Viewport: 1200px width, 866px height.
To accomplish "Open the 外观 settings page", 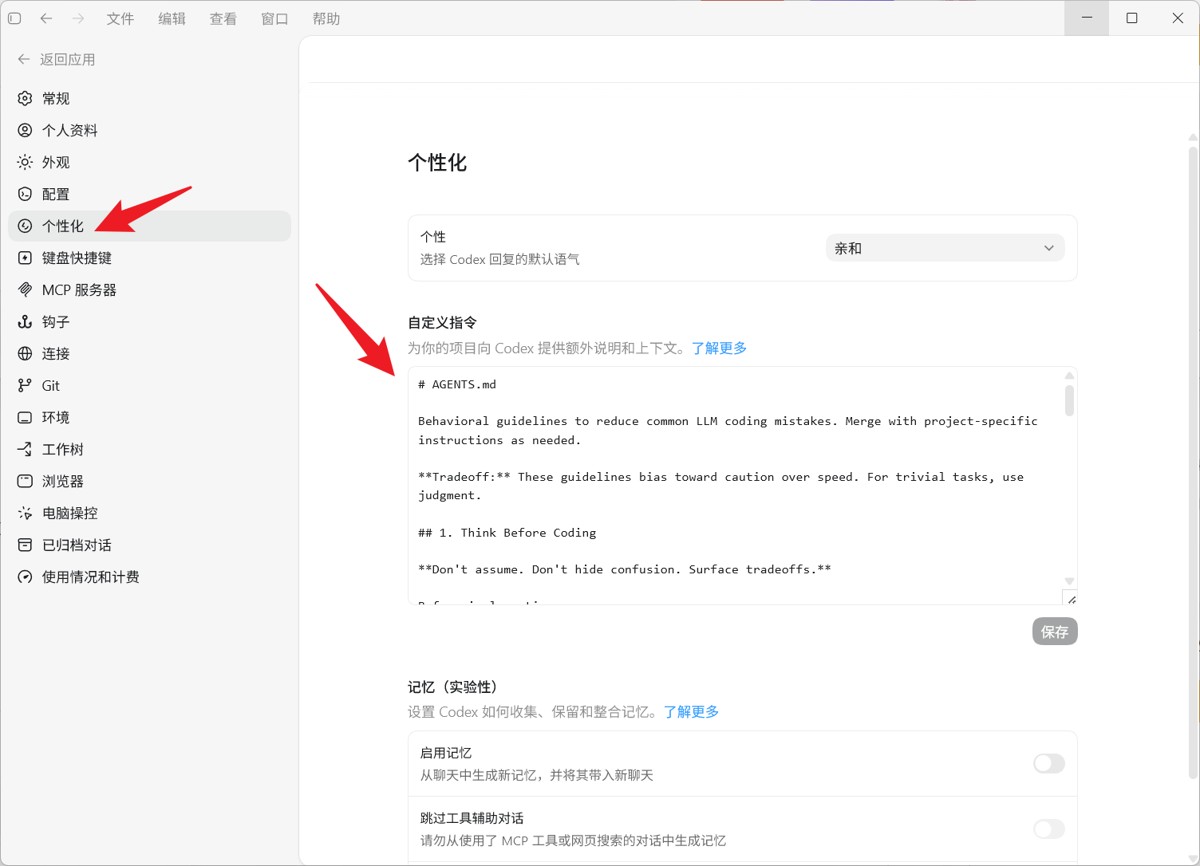I will pyautogui.click(x=149, y=162).
